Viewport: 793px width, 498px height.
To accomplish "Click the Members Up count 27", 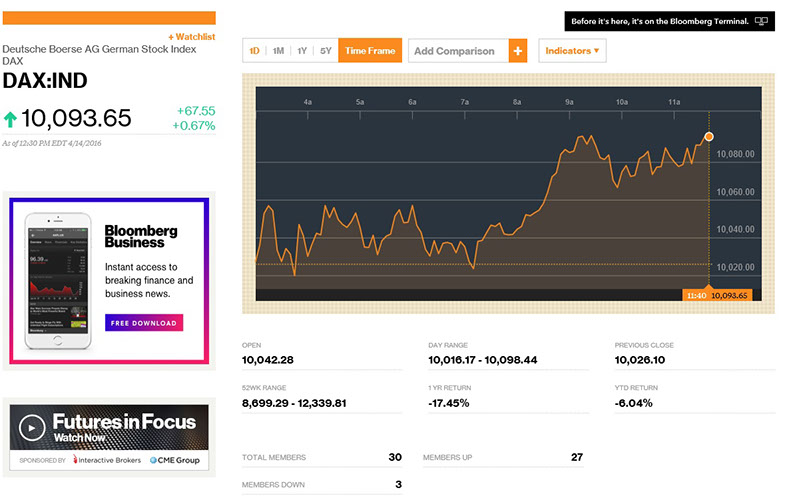I will click(577, 457).
